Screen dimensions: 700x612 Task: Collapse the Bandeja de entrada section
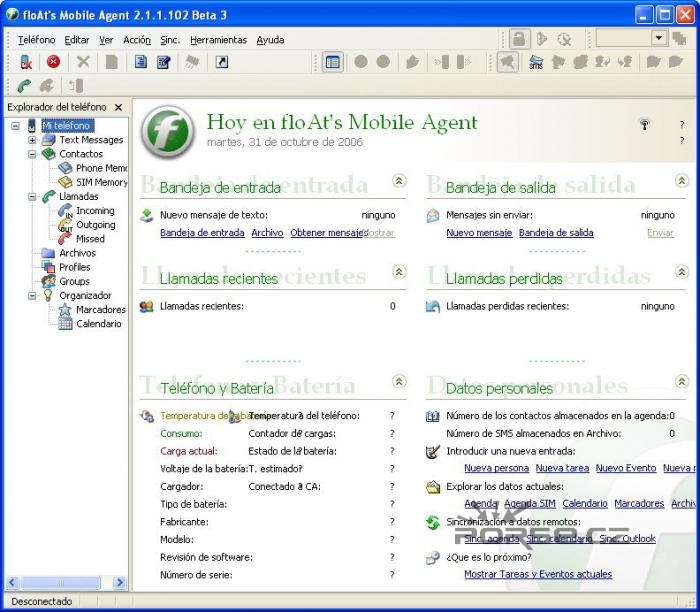click(399, 181)
